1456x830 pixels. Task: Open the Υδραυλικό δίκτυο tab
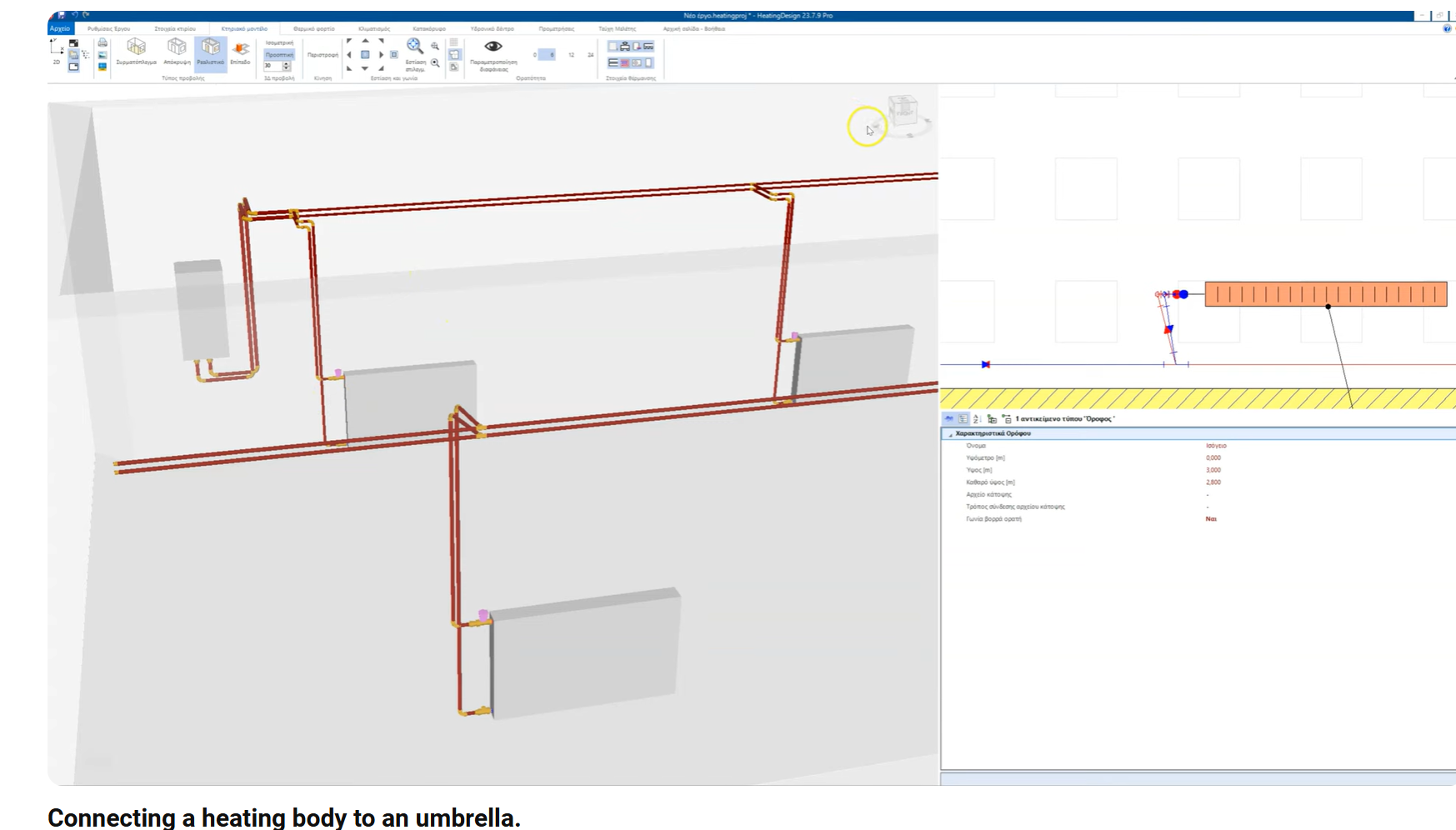tap(493, 29)
